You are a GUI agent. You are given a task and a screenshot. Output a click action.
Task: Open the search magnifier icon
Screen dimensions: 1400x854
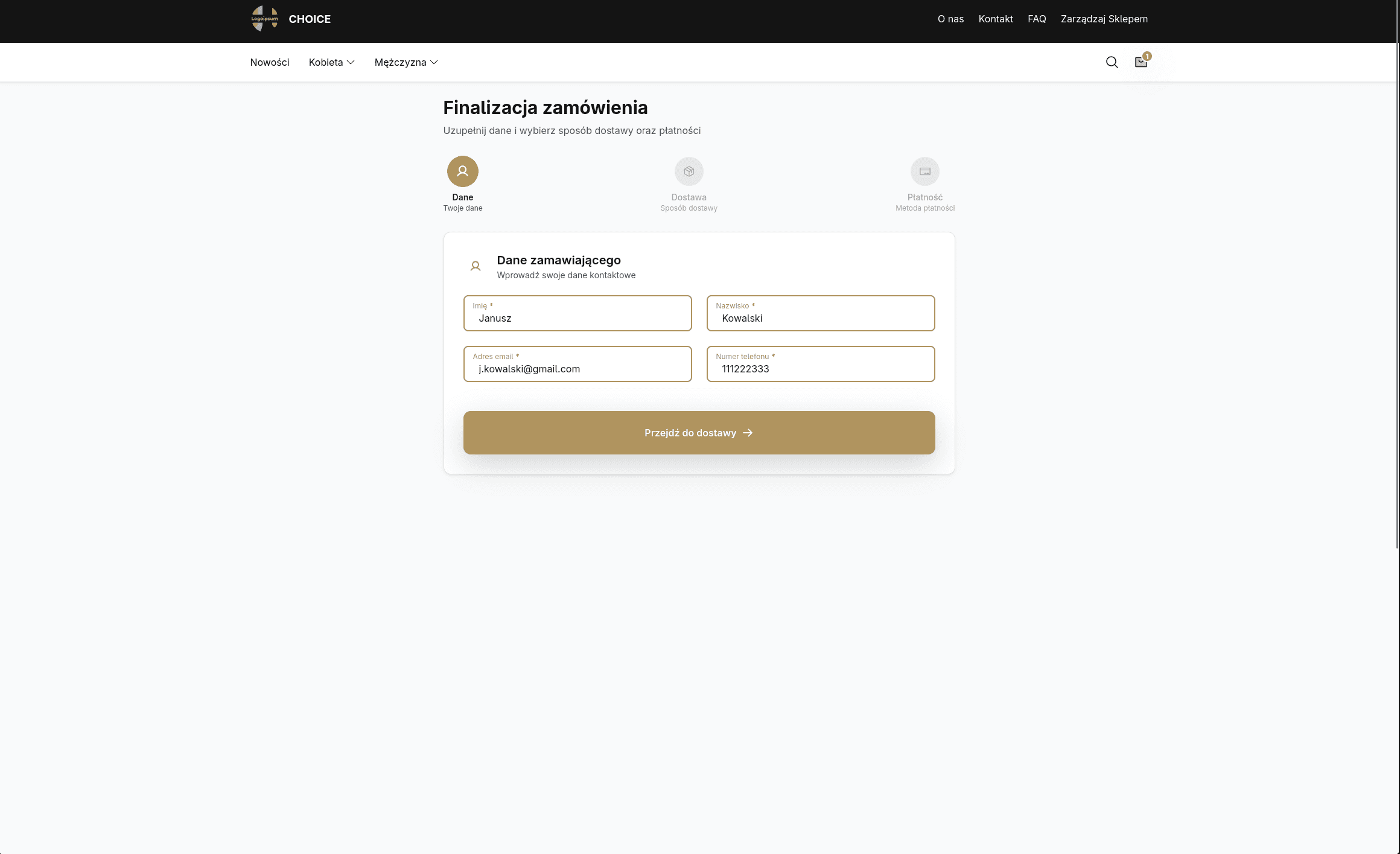click(1112, 62)
